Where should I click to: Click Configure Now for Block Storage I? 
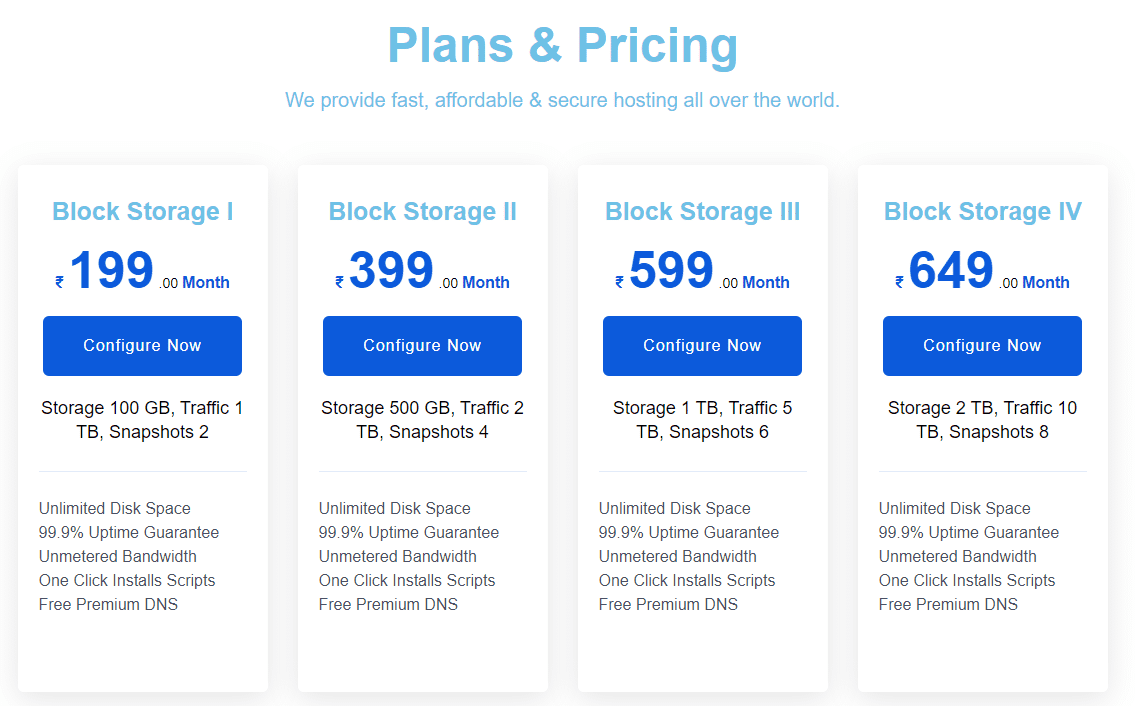(x=142, y=345)
